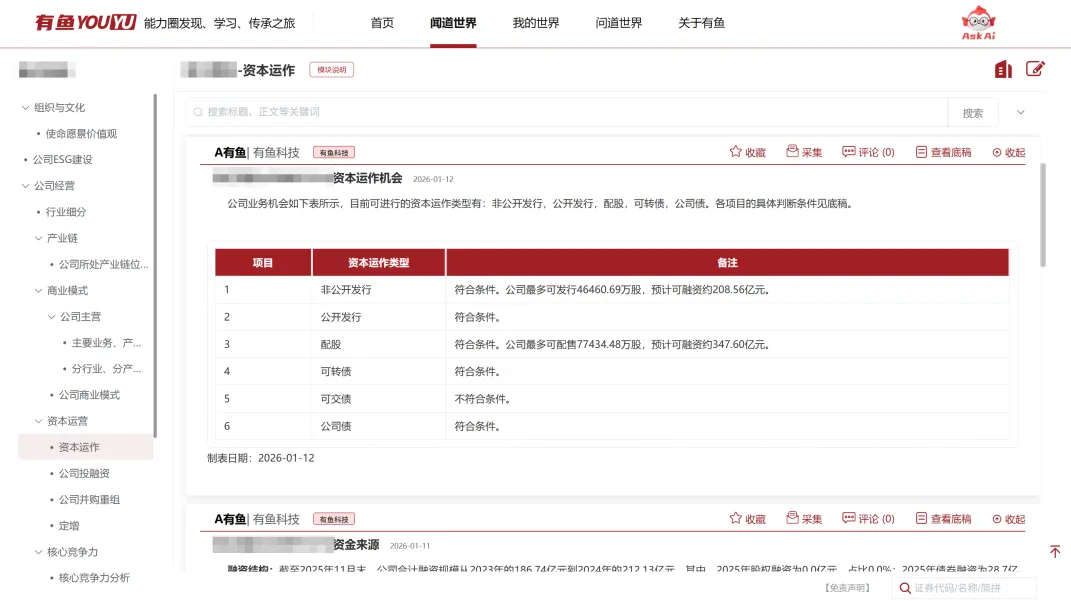Collapse the 组织与文化 tree node
1071x601 pixels.
(25, 107)
